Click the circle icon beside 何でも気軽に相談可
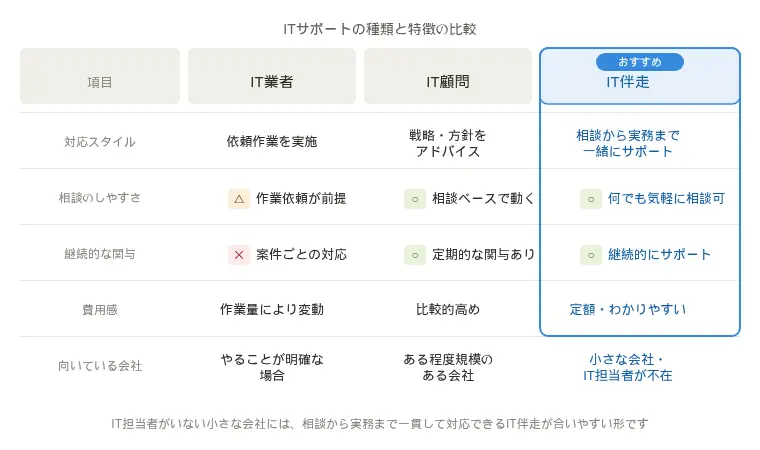 coord(591,198)
